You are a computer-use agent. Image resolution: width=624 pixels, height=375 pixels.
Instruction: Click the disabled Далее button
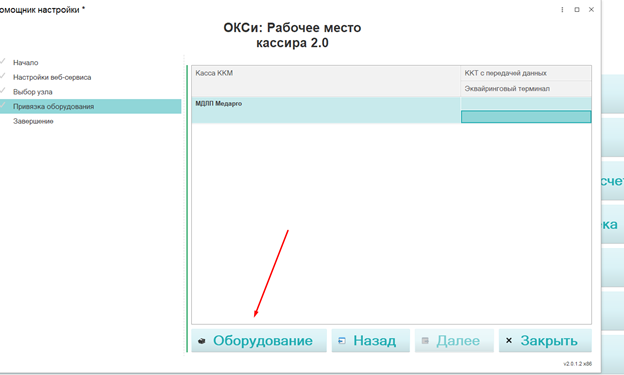pyautogui.click(x=454, y=341)
